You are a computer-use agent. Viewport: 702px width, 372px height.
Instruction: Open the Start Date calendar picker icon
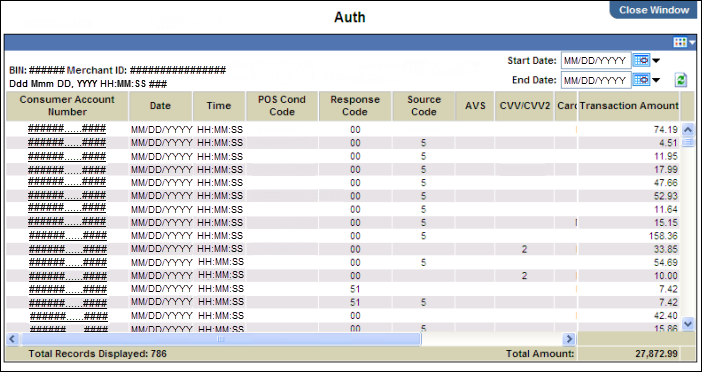tap(641, 60)
